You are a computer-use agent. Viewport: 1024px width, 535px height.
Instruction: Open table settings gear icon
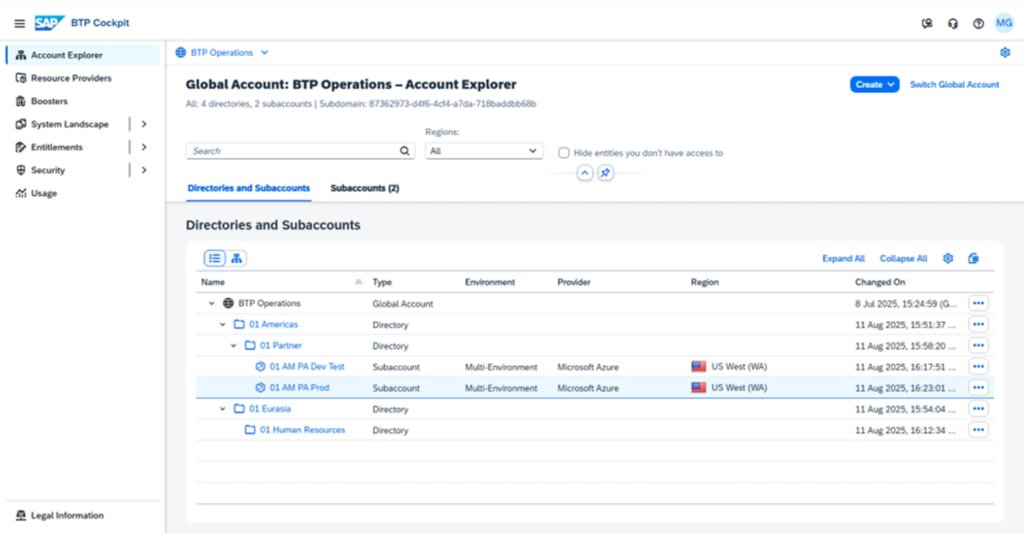coord(948,258)
